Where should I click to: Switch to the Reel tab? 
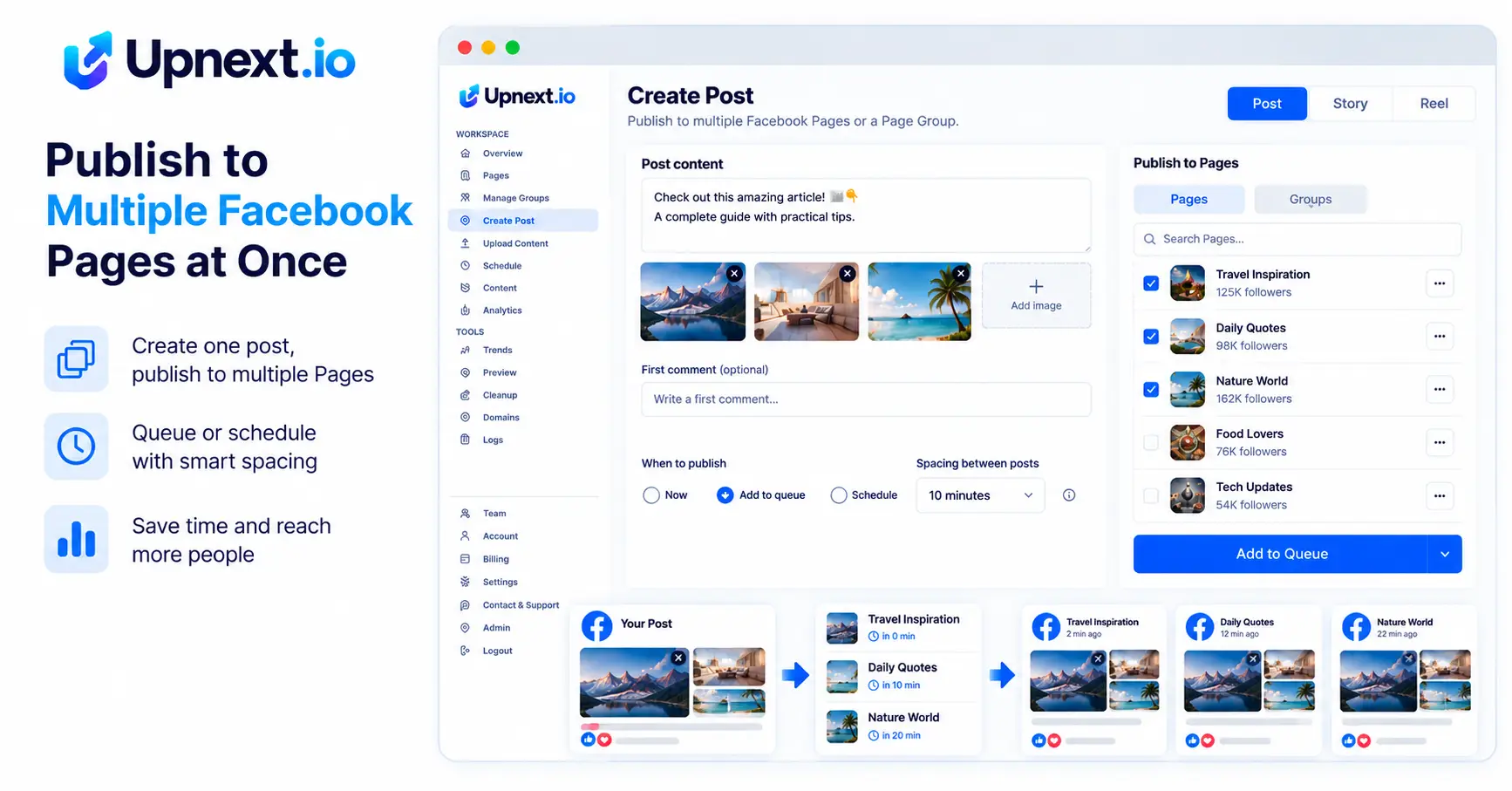point(1434,104)
